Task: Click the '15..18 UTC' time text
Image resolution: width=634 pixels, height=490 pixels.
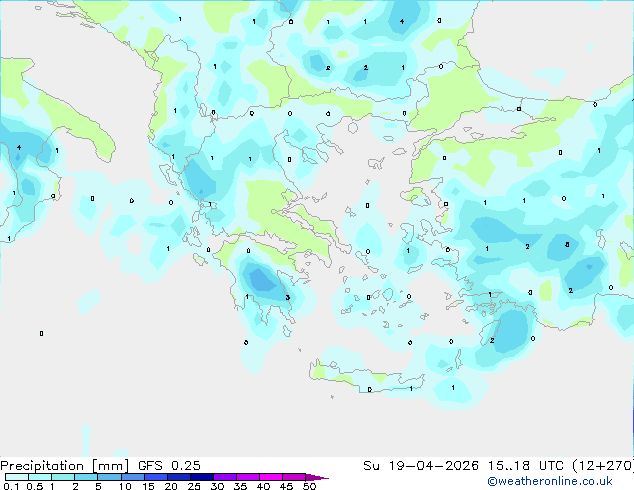Action: point(525,466)
